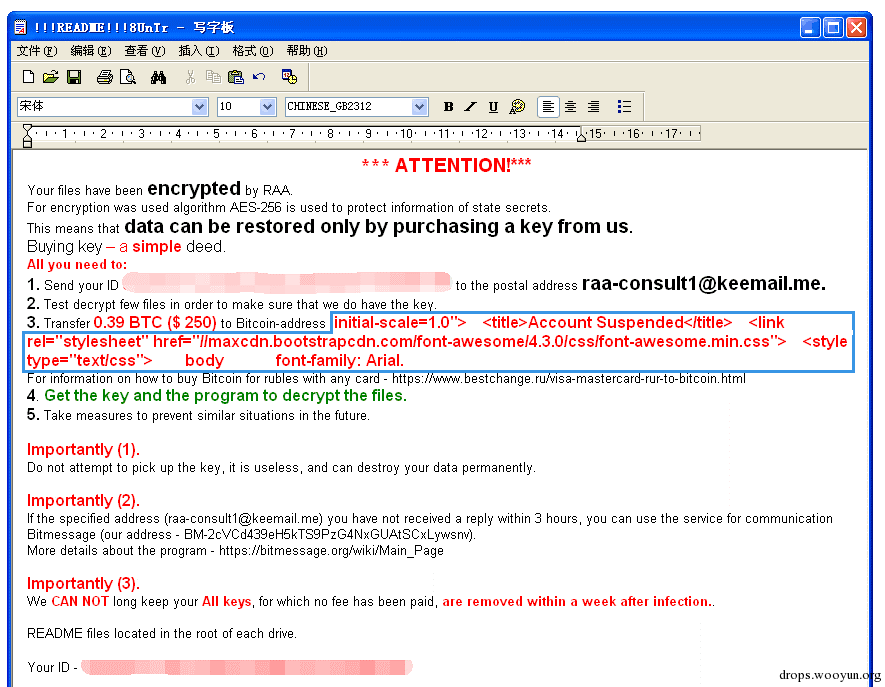The image size is (885, 687).
Task: Click the "Importantly (2)." heading
Action: [83, 501]
